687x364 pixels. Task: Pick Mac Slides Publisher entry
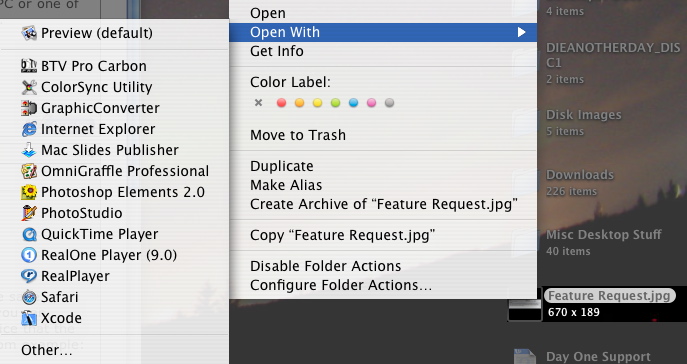pyautogui.click(x=114, y=150)
